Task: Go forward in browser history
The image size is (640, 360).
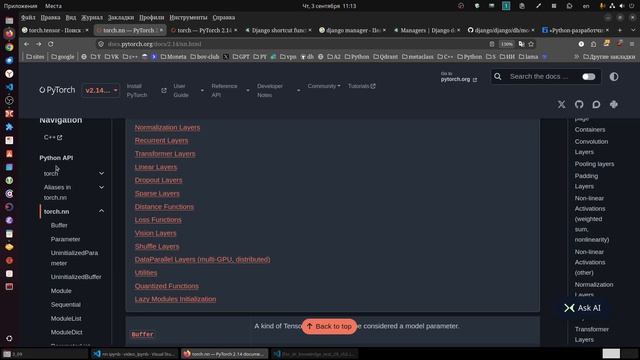Action: click(38, 44)
